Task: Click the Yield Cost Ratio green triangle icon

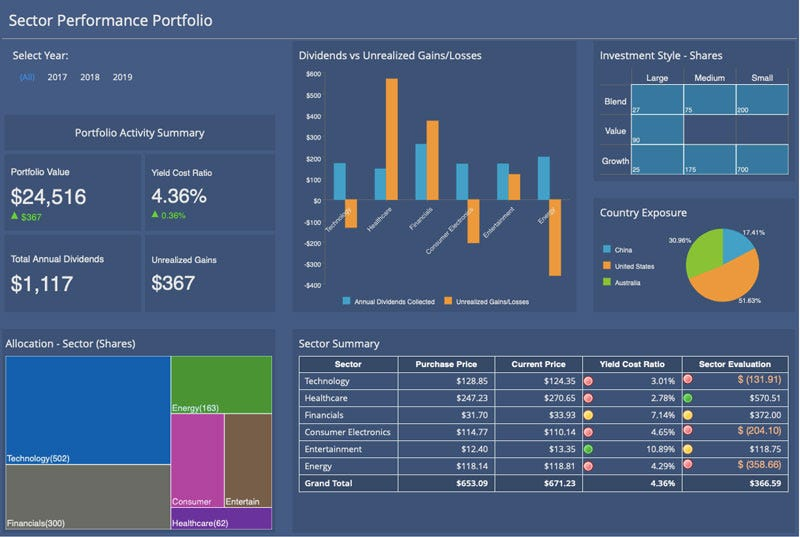Action: [x=155, y=215]
